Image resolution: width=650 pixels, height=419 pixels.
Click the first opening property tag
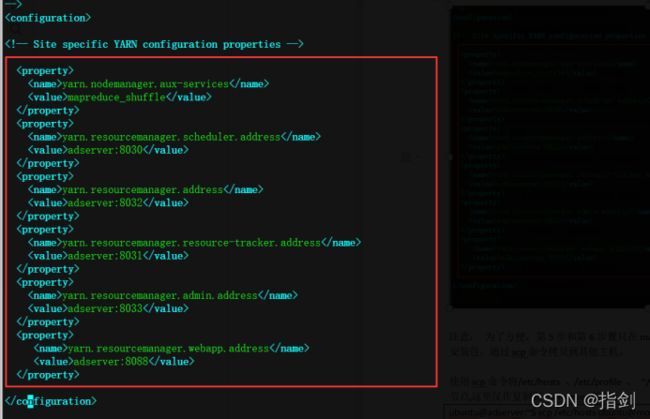point(45,71)
